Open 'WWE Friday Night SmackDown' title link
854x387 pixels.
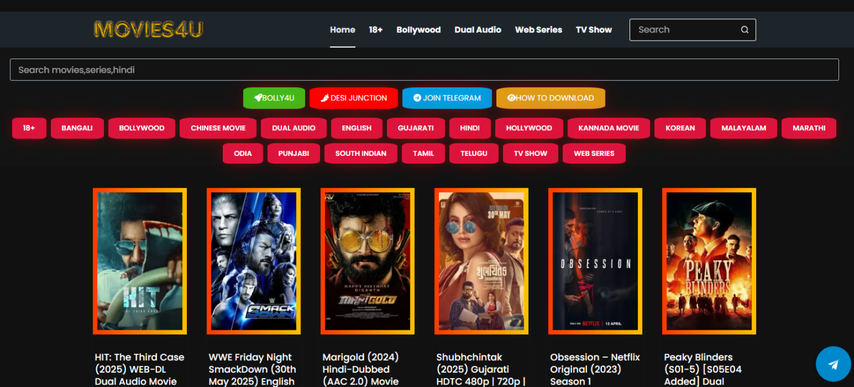point(252,370)
